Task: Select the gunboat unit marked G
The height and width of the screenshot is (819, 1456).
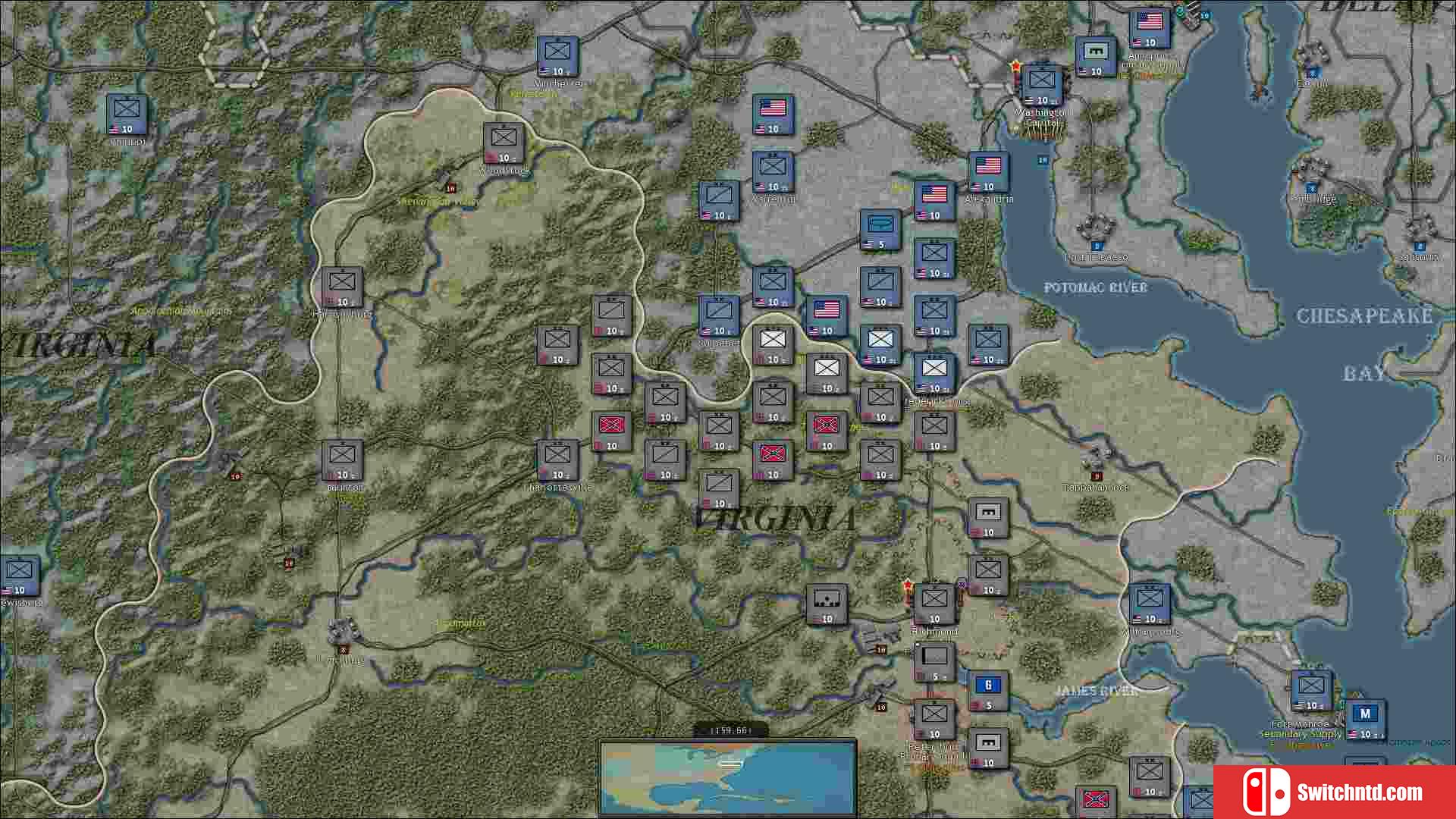Action: click(x=988, y=691)
